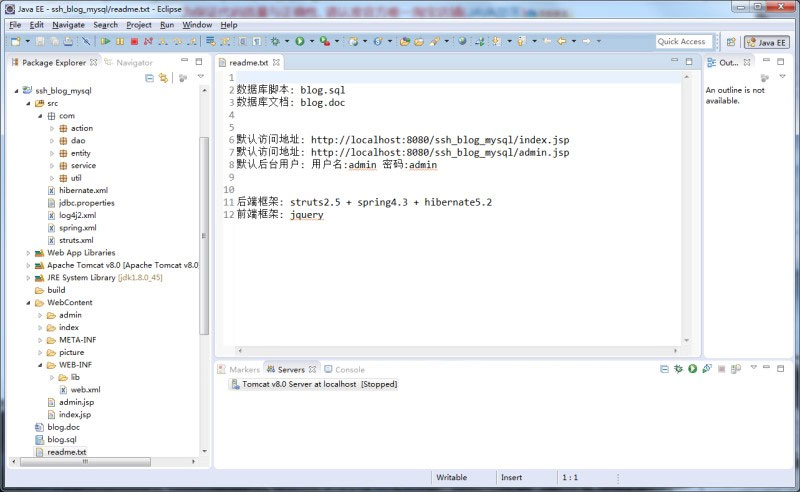Select the Java EE perspective button

point(766,42)
